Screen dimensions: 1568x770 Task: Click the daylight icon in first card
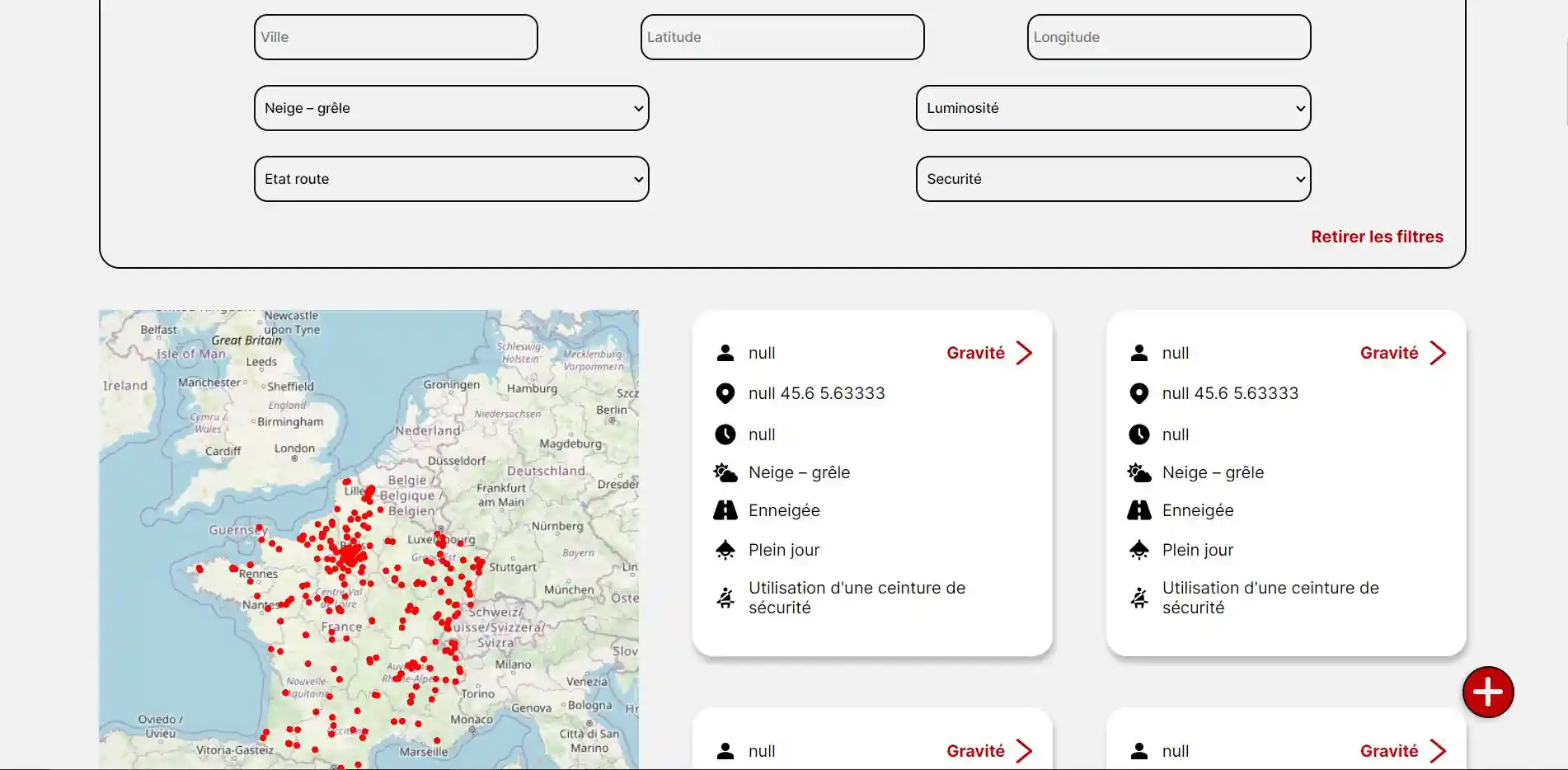point(725,550)
